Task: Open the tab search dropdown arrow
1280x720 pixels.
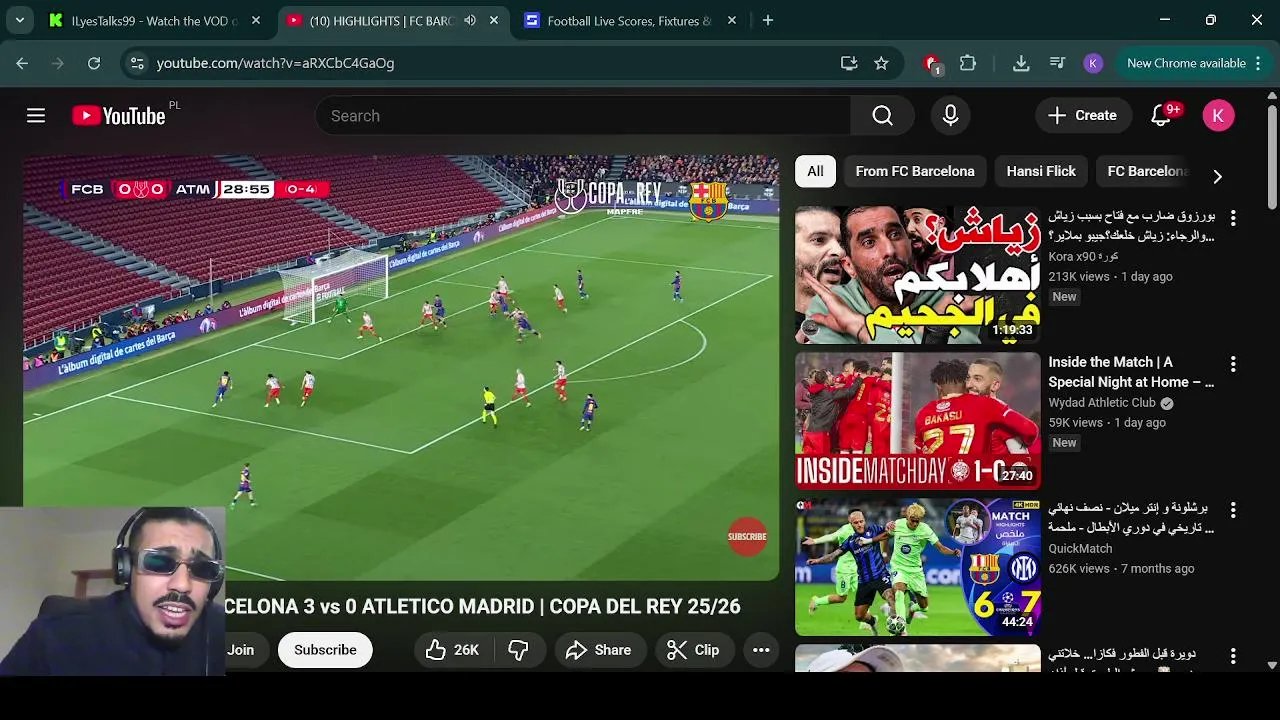Action: tap(19, 20)
